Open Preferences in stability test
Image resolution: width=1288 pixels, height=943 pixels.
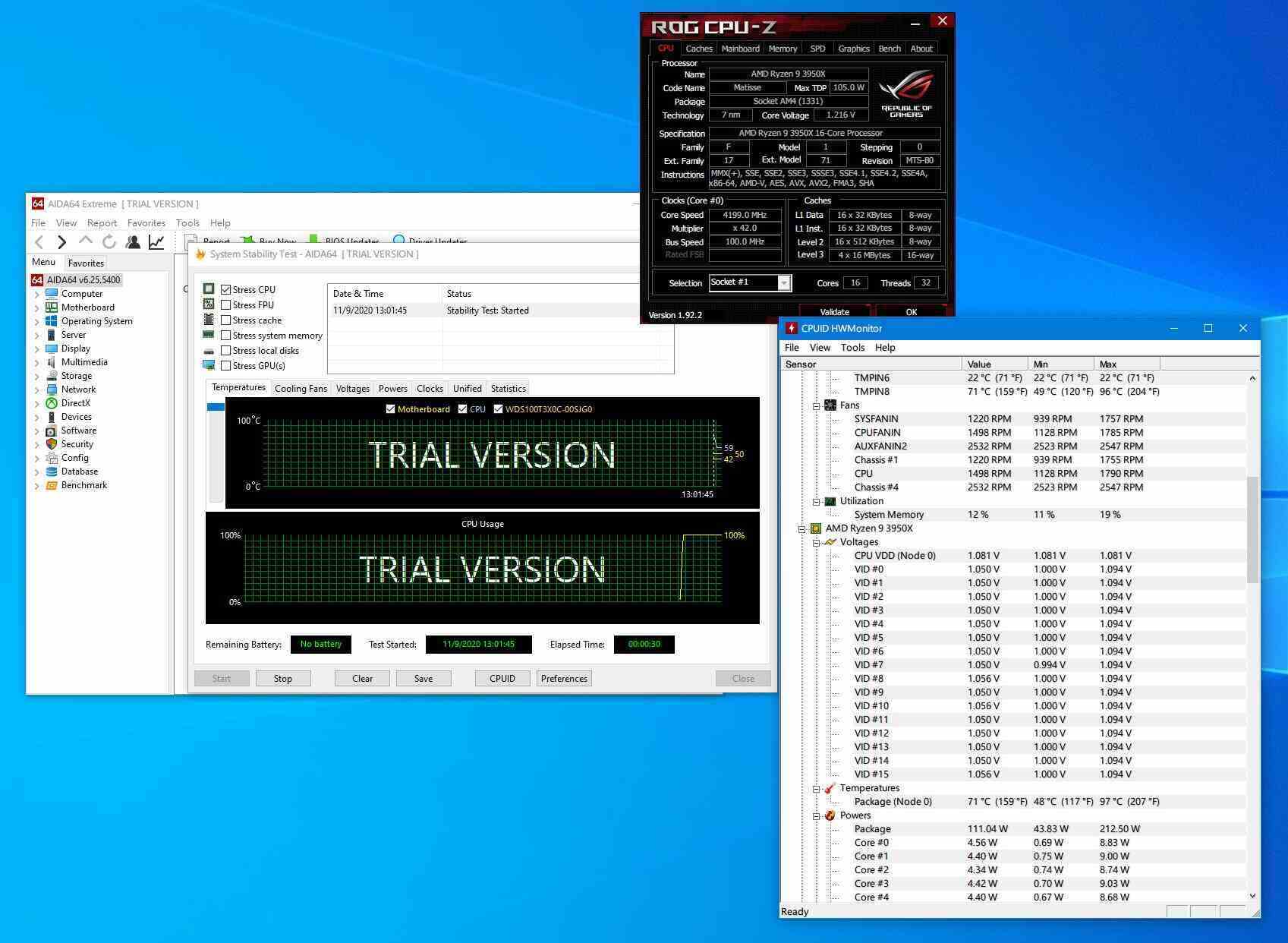564,679
